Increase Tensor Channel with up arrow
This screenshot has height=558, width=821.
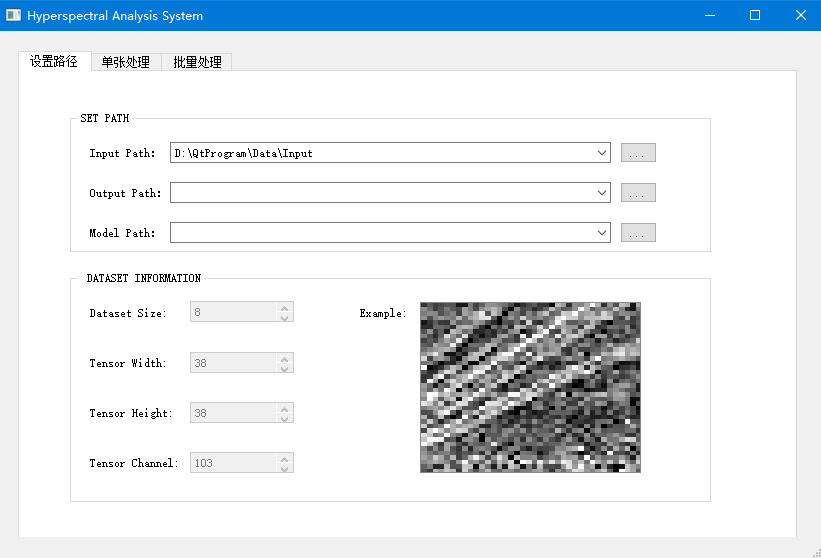tap(284, 459)
